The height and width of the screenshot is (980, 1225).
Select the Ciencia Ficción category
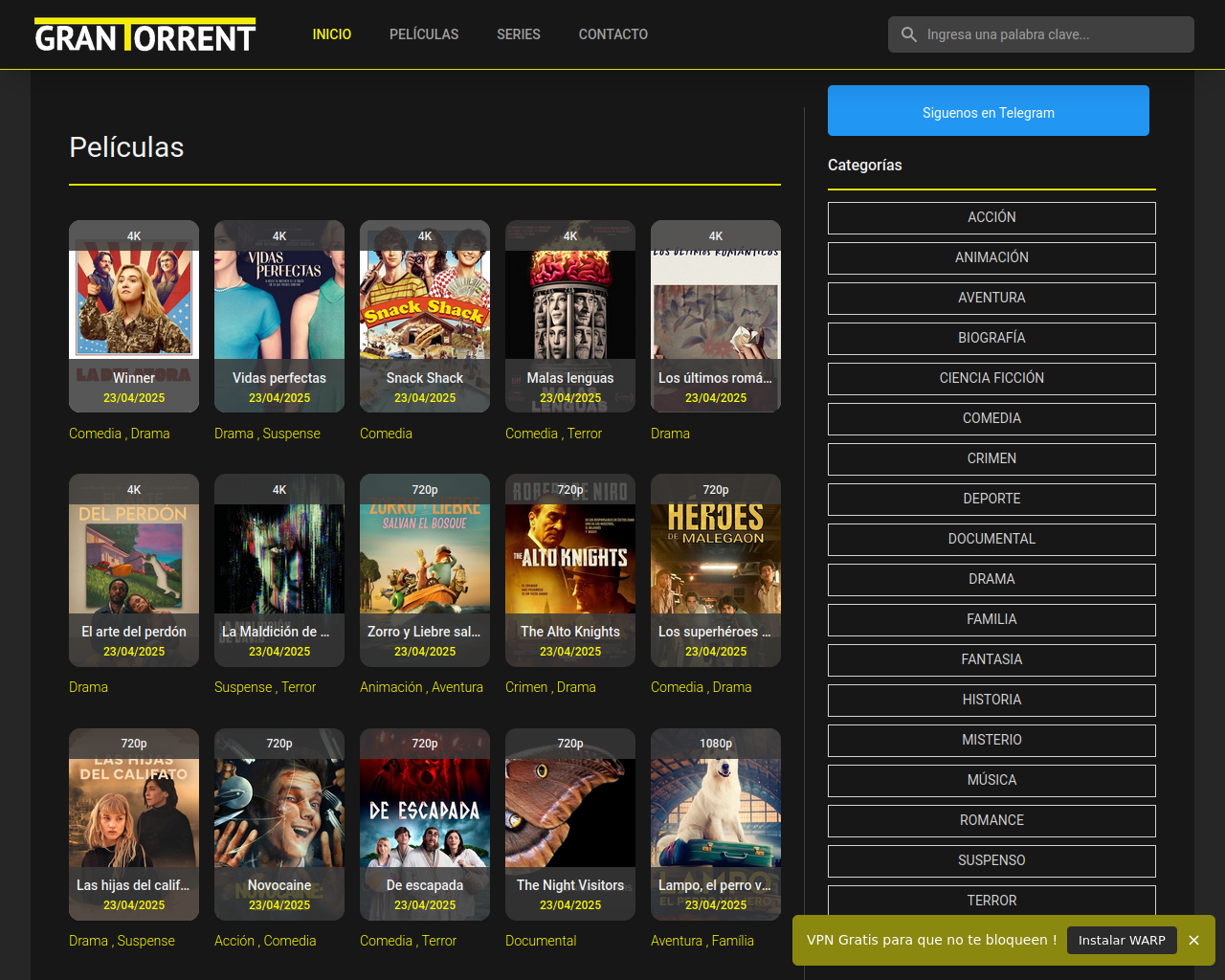[991, 379]
